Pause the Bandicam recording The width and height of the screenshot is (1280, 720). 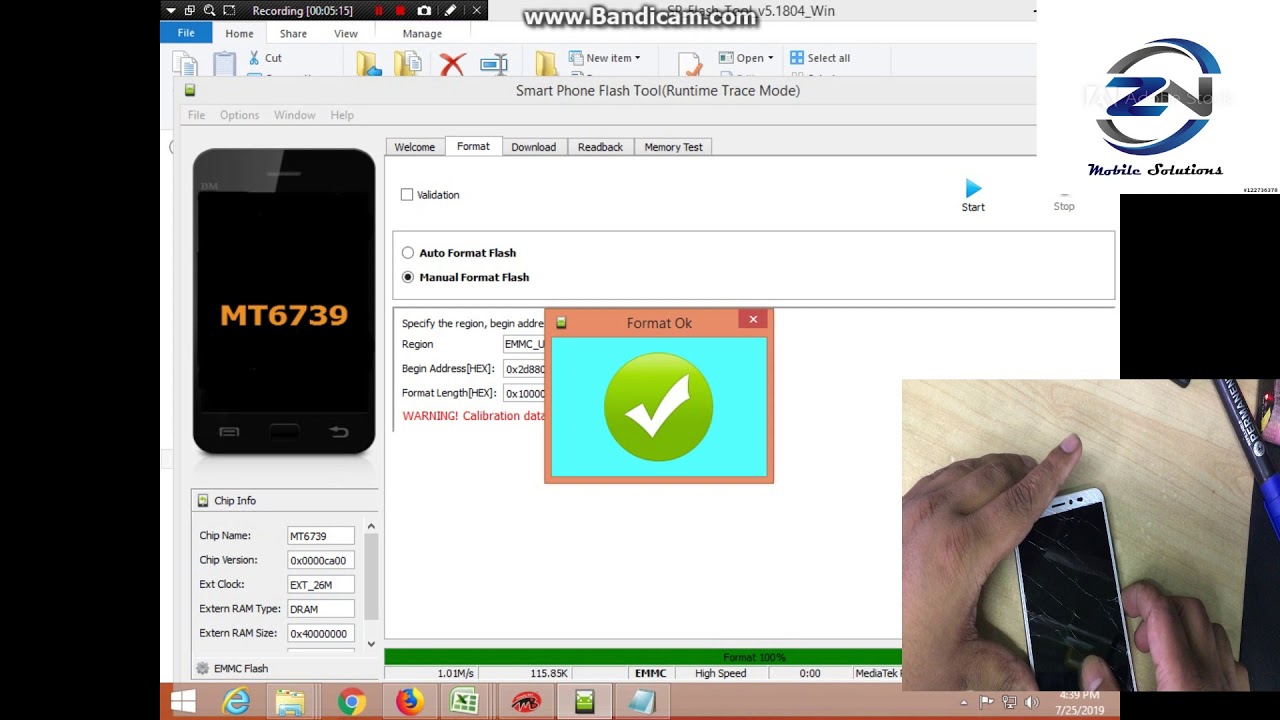pos(379,11)
